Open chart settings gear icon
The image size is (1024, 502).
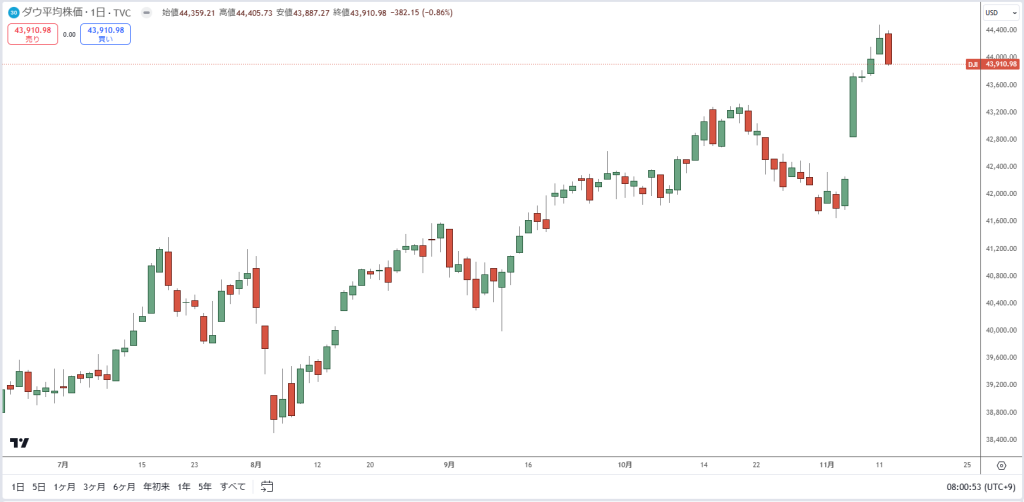point(1001,465)
